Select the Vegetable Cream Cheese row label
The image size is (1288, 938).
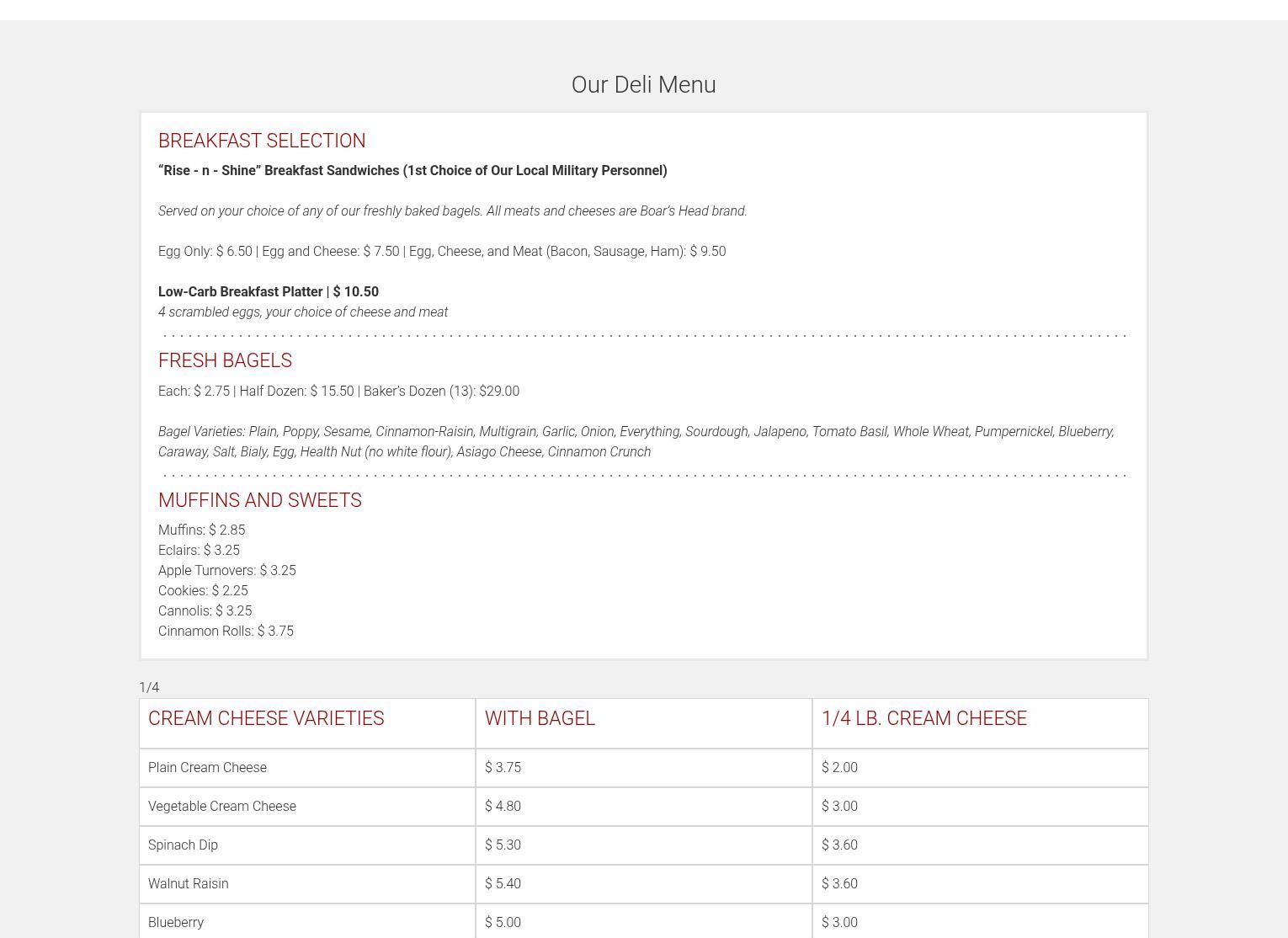222,807
